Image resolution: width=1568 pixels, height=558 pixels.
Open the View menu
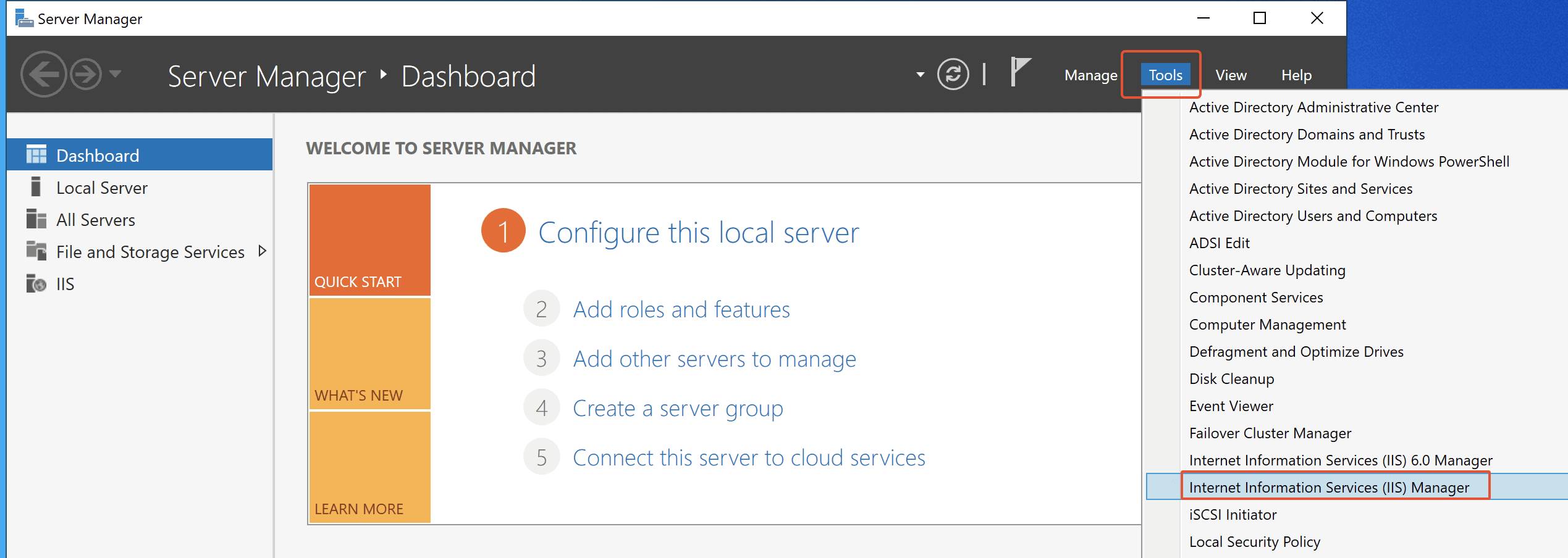tap(1231, 75)
